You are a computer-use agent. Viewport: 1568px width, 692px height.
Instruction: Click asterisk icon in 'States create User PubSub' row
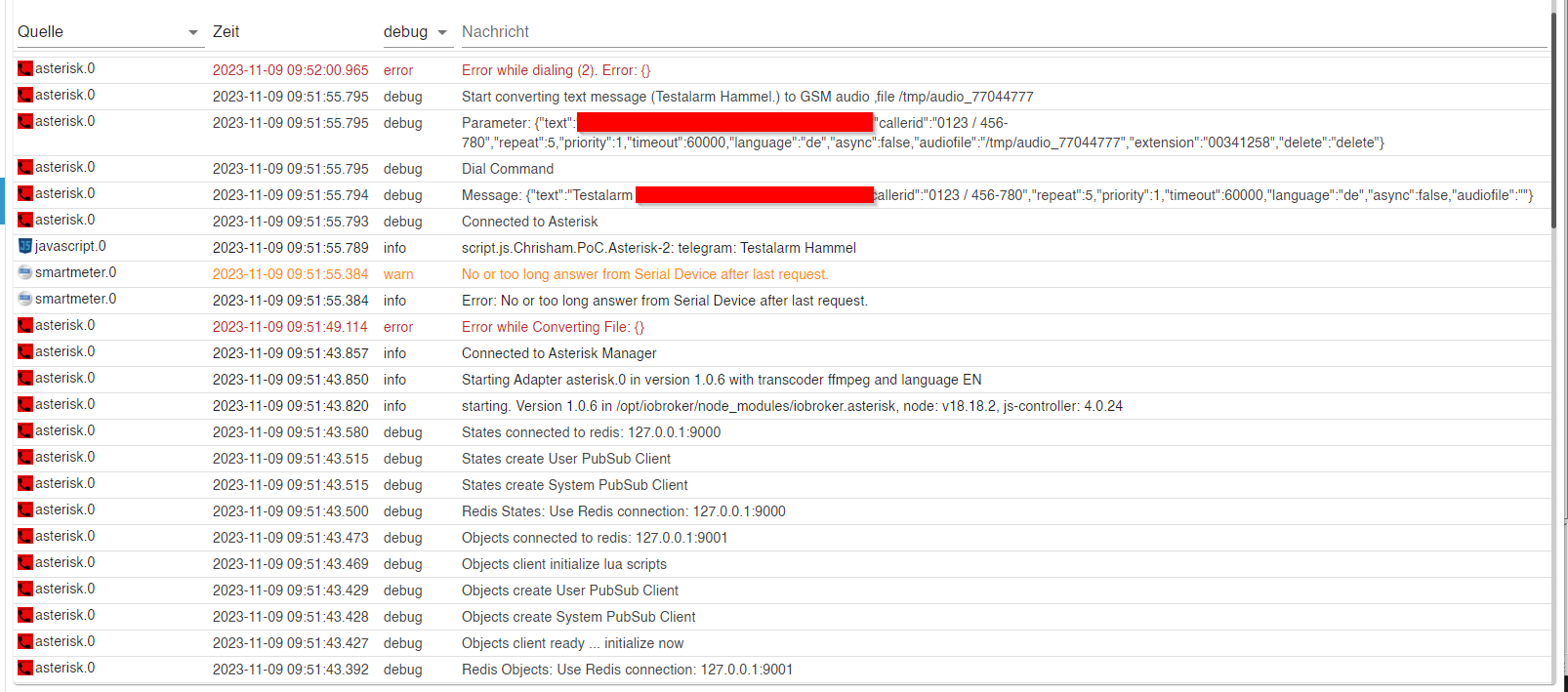25,457
